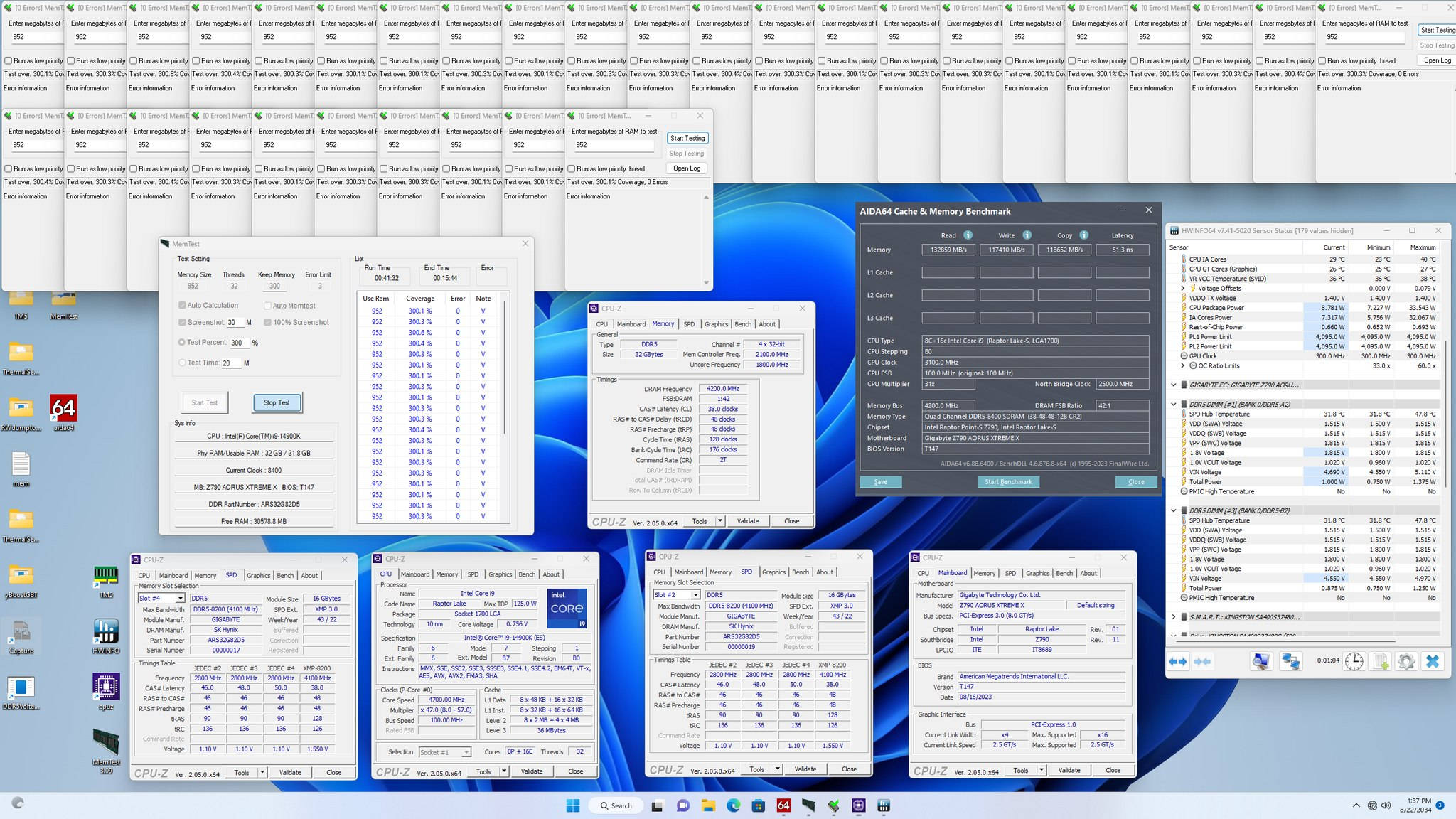Open HWiNFO remote network monitors icon

coord(1290,661)
